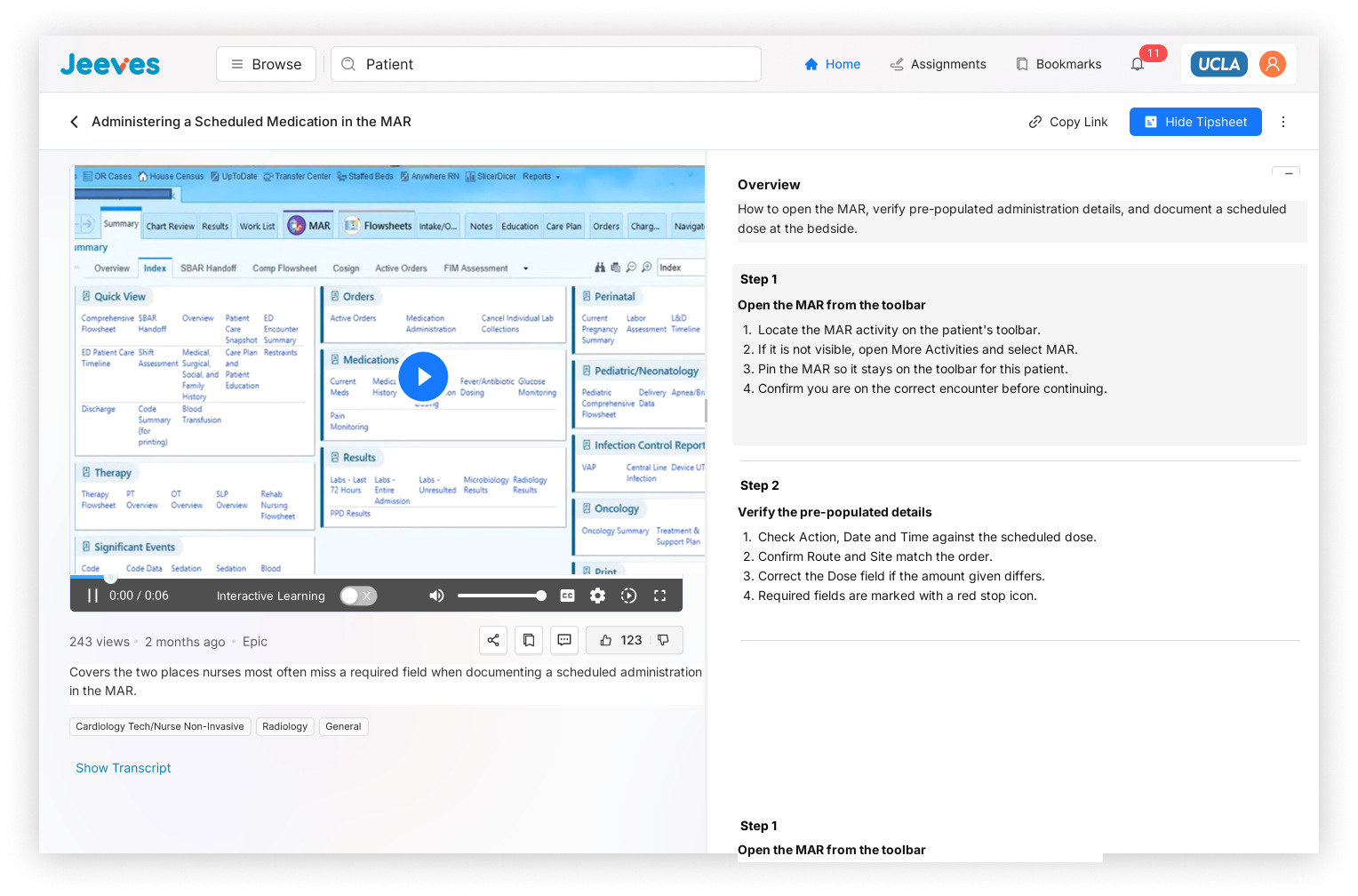
Task: Open the user profile avatar
Action: click(x=1272, y=64)
